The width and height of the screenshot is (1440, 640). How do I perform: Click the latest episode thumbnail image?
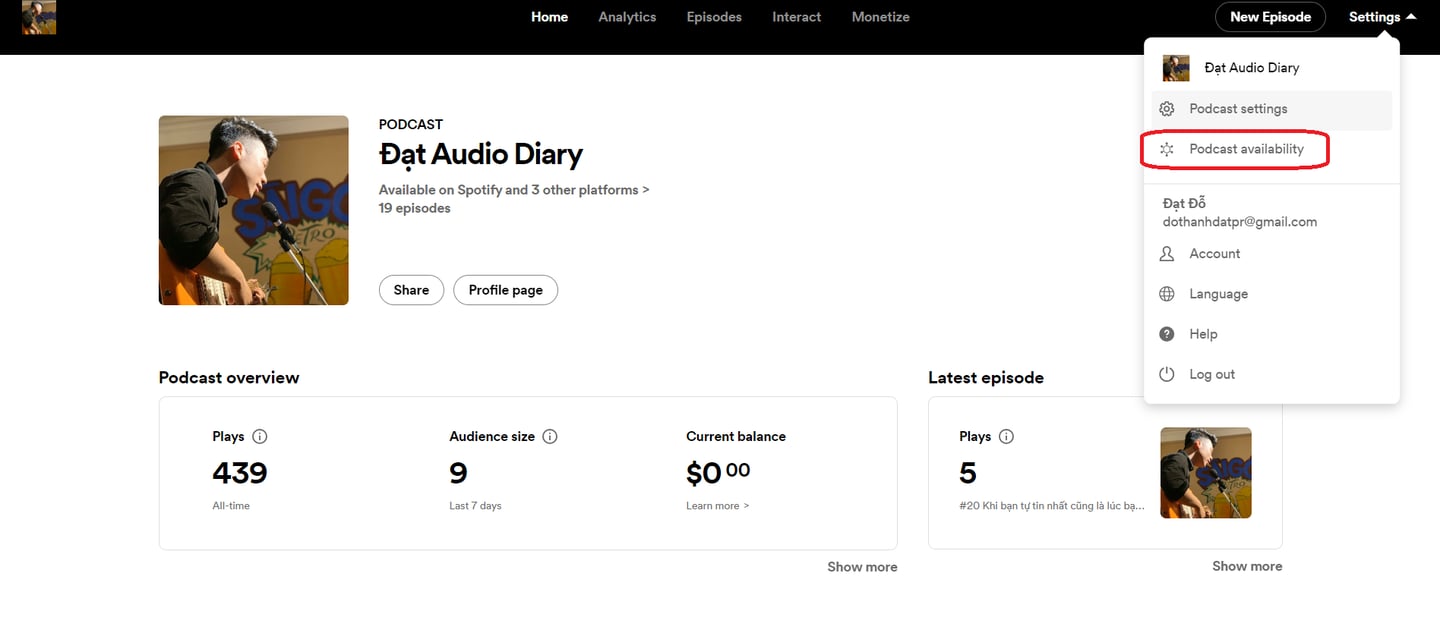(1206, 473)
